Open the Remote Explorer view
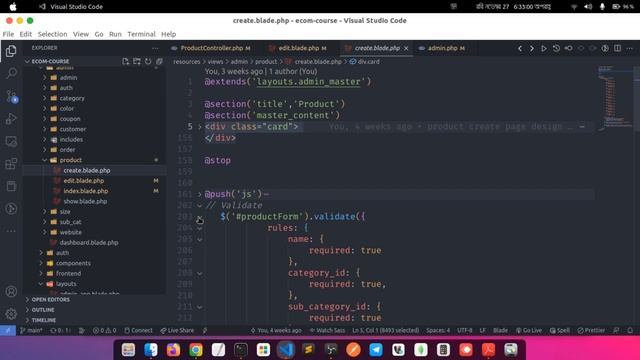 pos(11,141)
